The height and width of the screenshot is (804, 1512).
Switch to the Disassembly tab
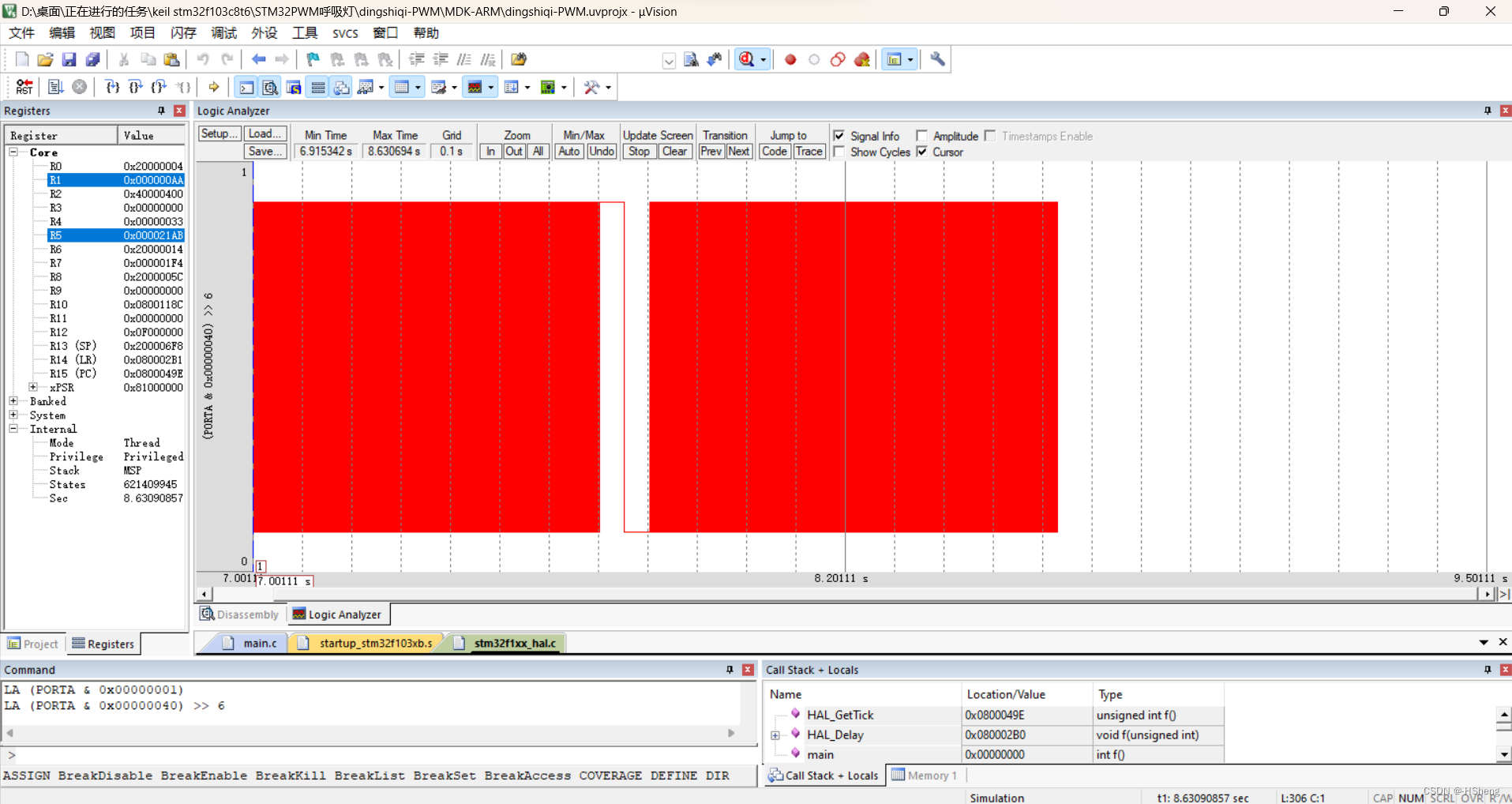click(x=240, y=614)
